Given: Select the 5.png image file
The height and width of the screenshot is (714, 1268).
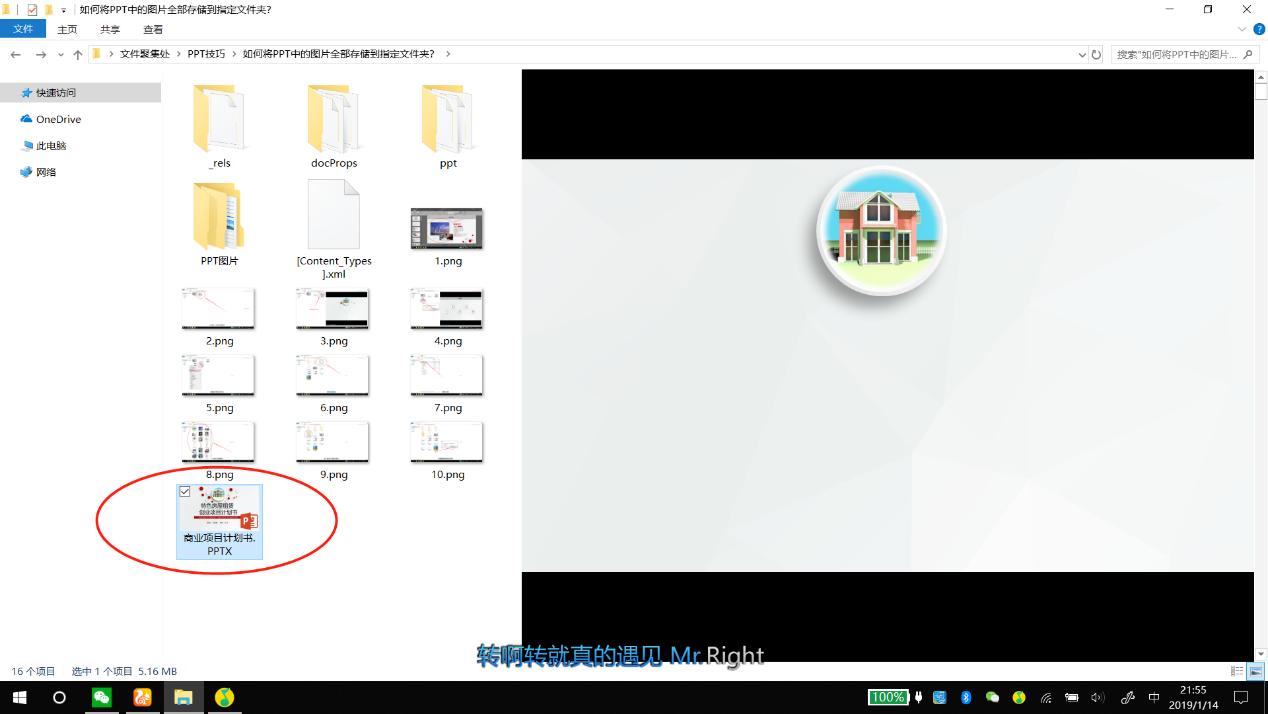Looking at the screenshot, I should click(x=219, y=384).
